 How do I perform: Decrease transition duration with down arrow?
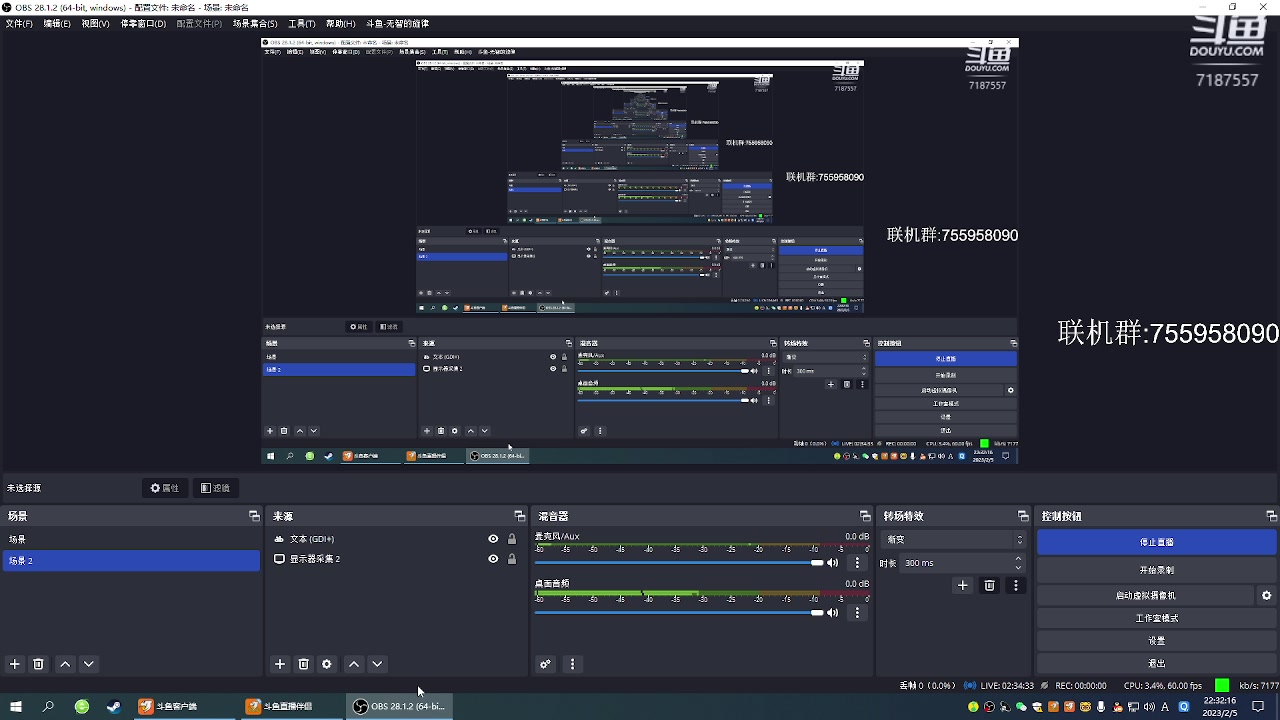[1019, 567]
